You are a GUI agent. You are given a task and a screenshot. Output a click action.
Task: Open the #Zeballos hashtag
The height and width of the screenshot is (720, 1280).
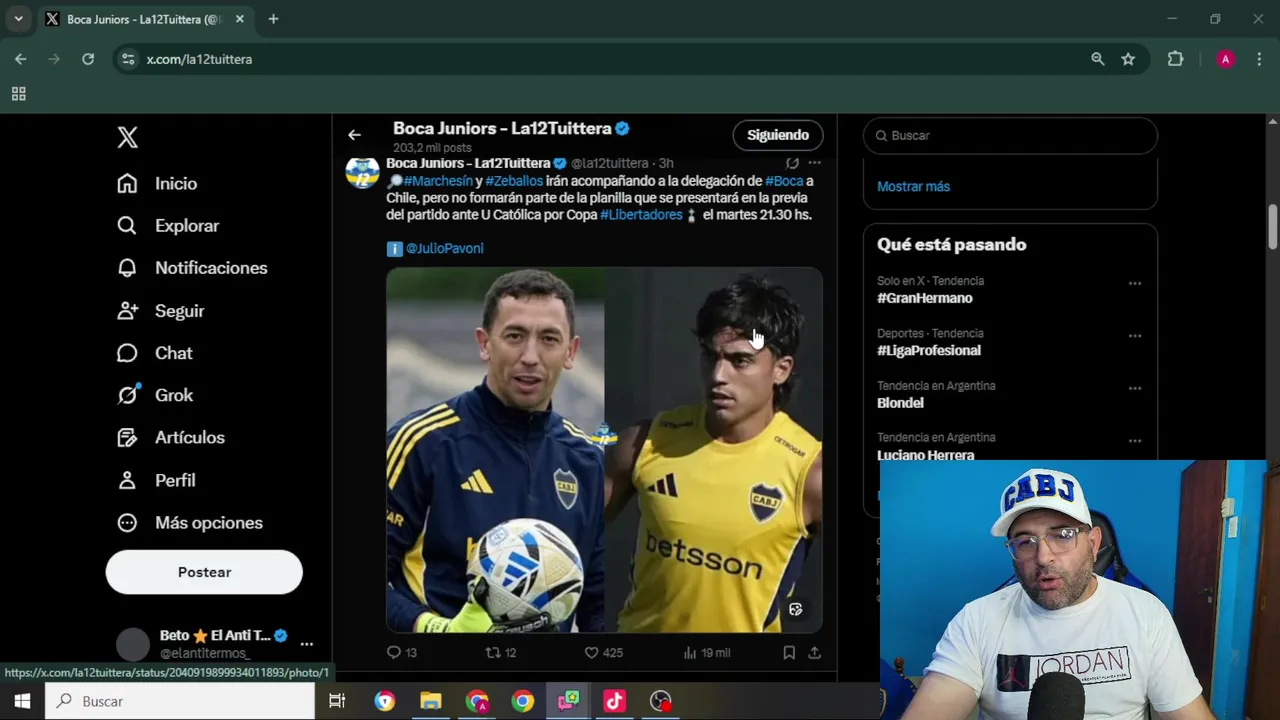point(514,181)
